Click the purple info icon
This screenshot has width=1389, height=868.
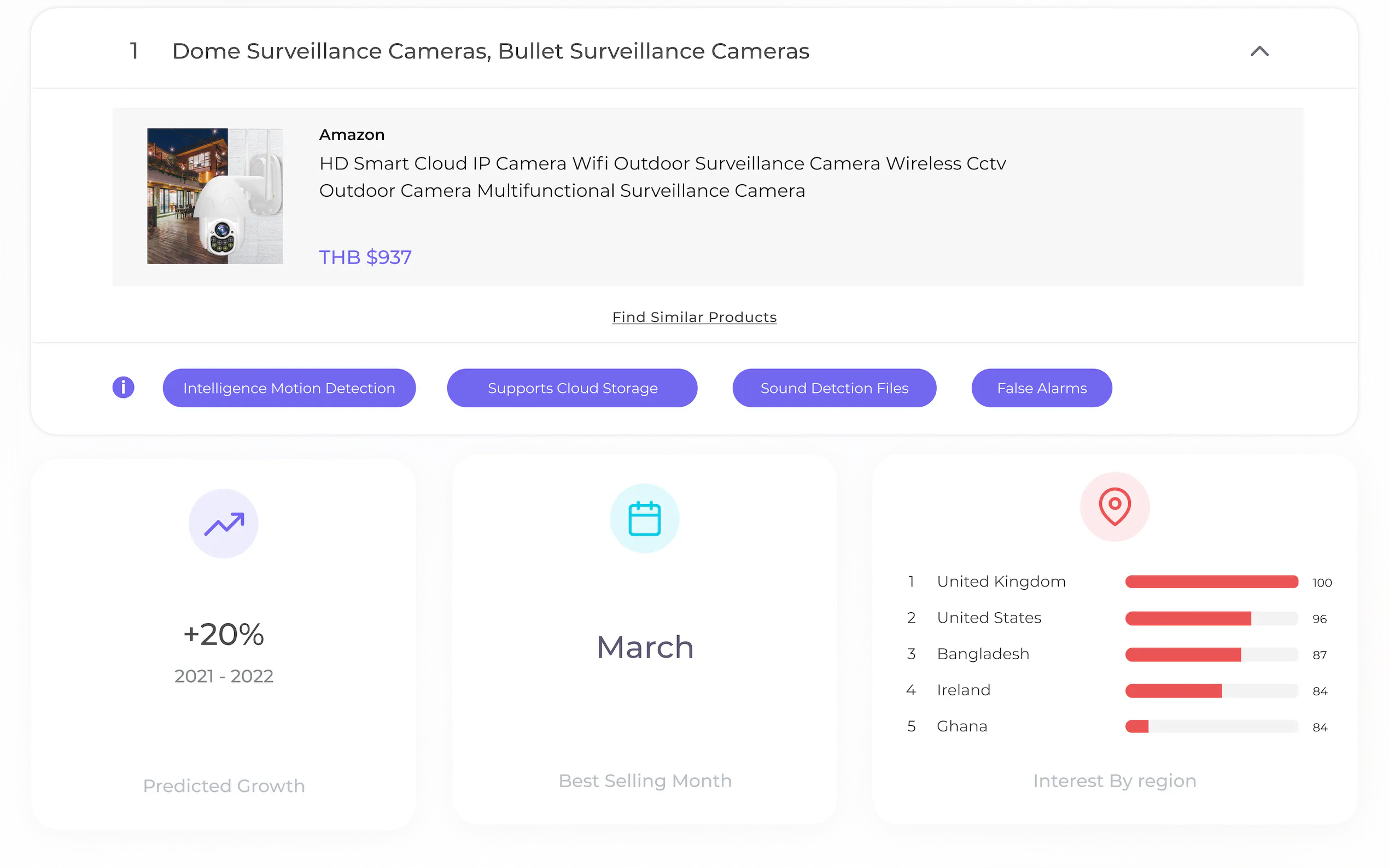[x=123, y=388]
